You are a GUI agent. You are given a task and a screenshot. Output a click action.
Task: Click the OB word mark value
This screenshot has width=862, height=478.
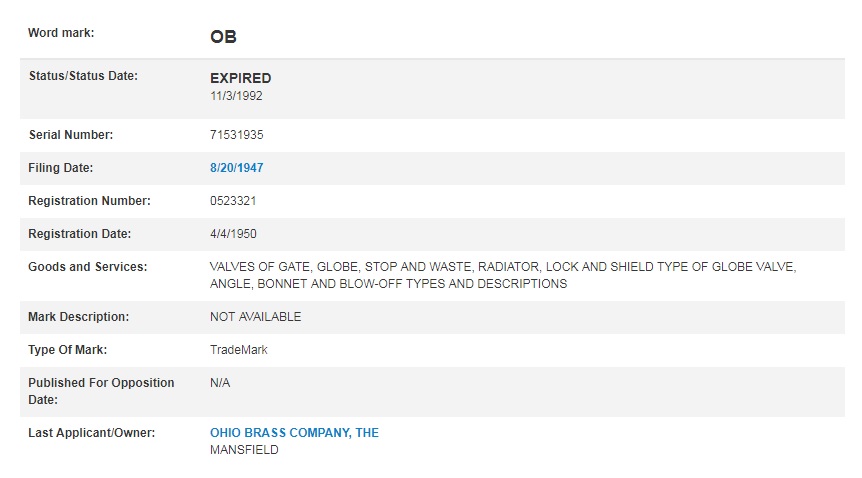point(223,37)
